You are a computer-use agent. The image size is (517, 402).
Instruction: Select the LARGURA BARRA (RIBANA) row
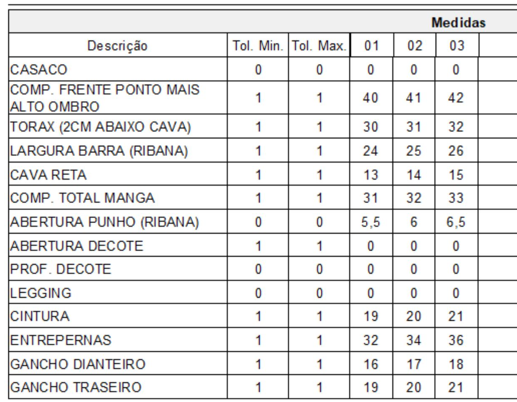click(x=263, y=151)
